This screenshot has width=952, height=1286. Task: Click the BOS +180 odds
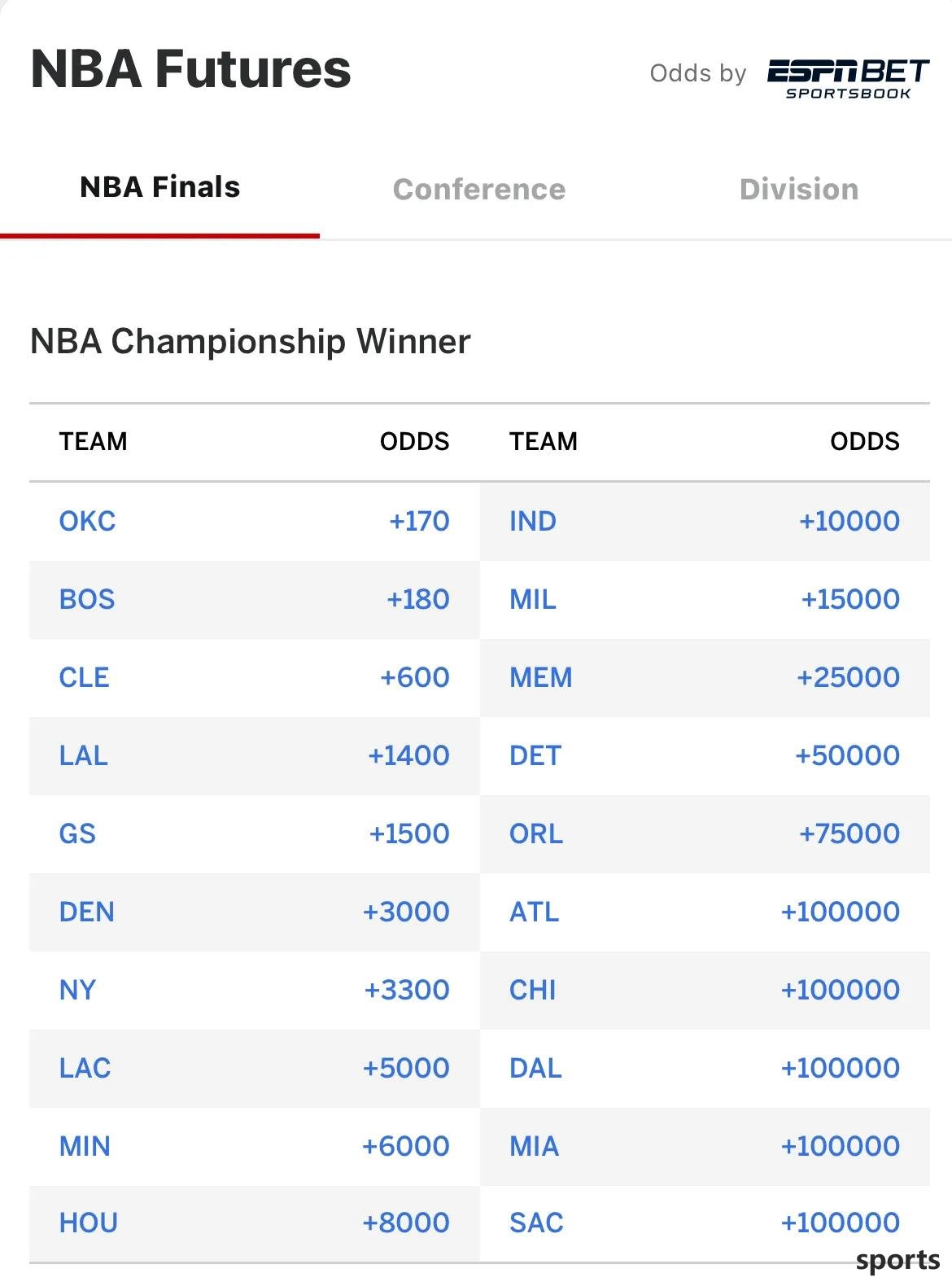coord(417,599)
